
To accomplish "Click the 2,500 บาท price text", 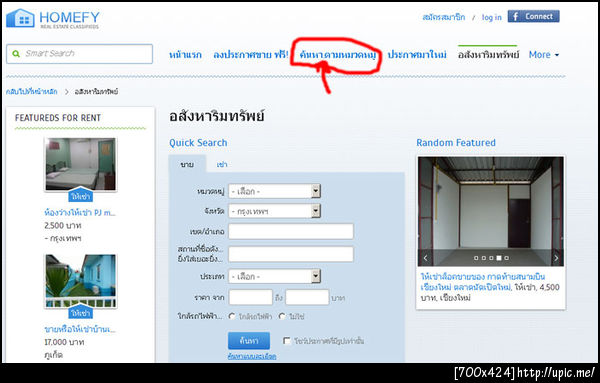I will click(x=63, y=226).
